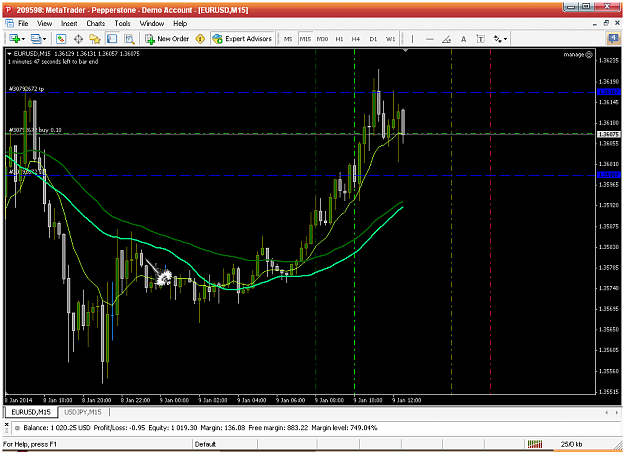Open the Tools menu

(122, 24)
